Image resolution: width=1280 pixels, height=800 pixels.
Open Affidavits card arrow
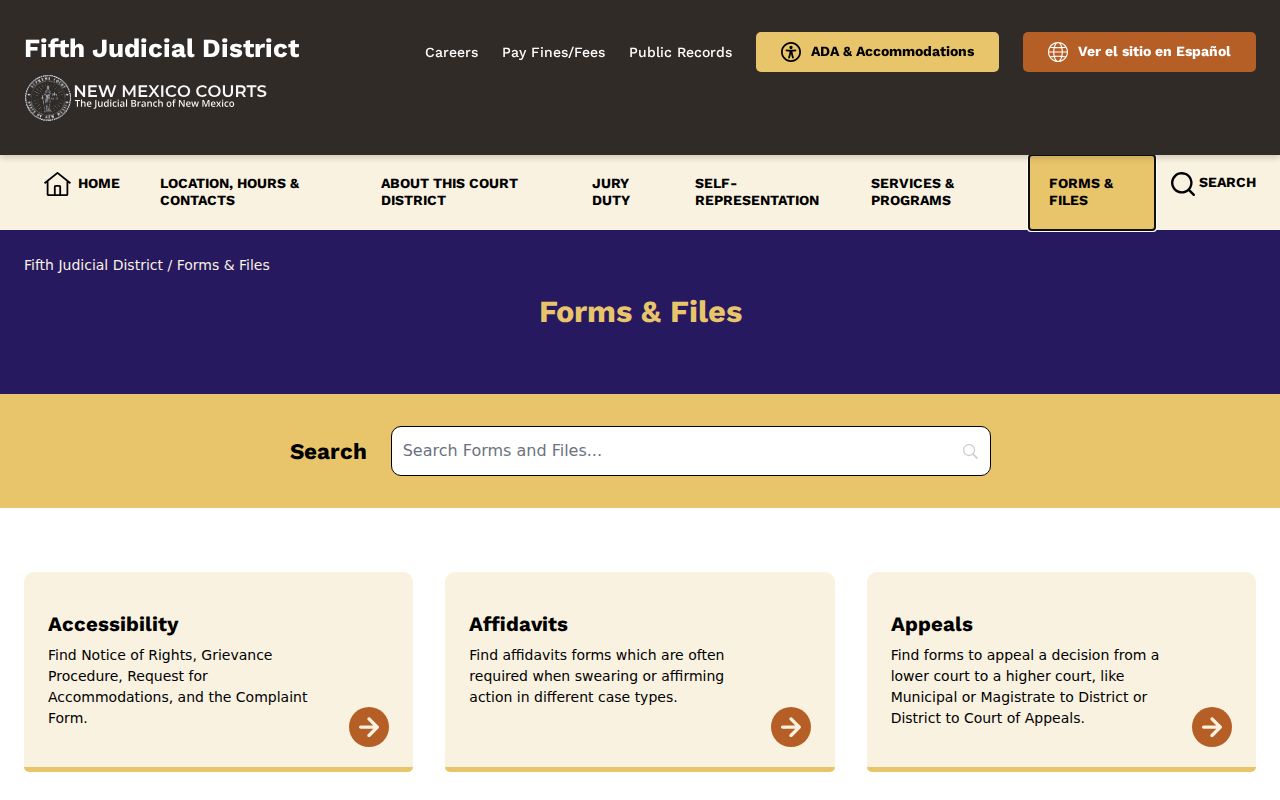791,727
